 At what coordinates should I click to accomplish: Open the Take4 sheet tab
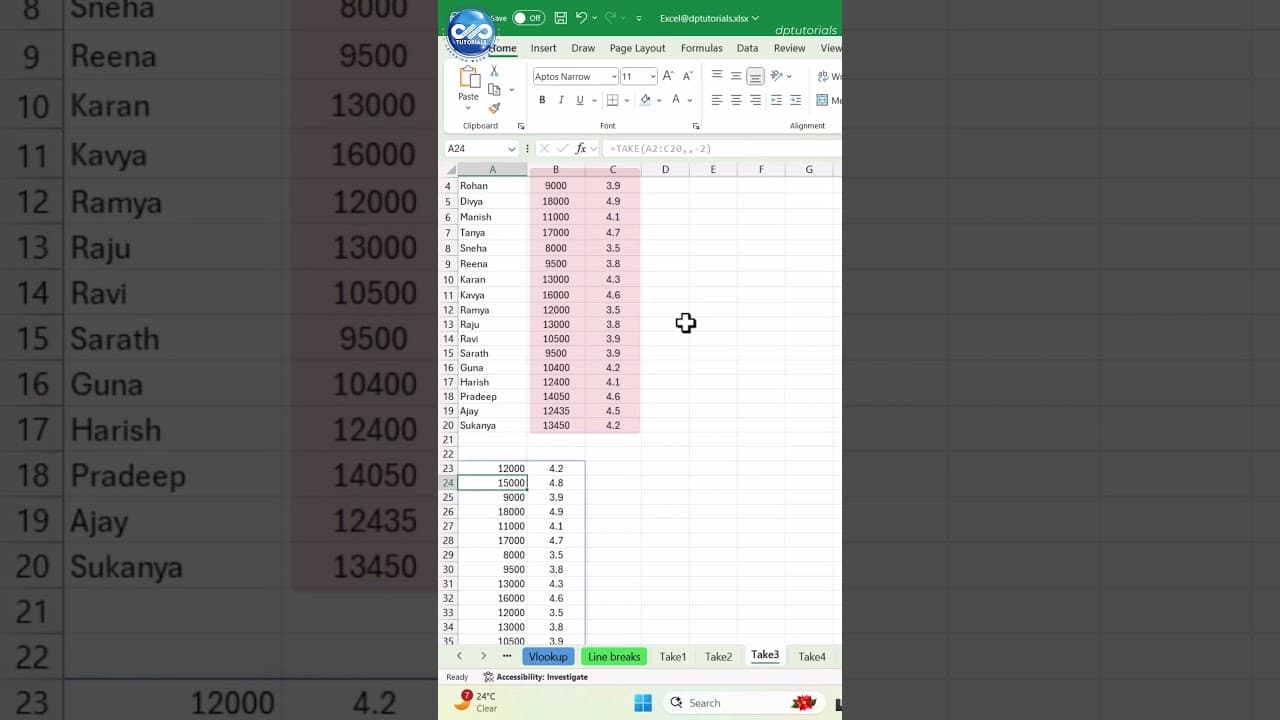pos(811,656)
